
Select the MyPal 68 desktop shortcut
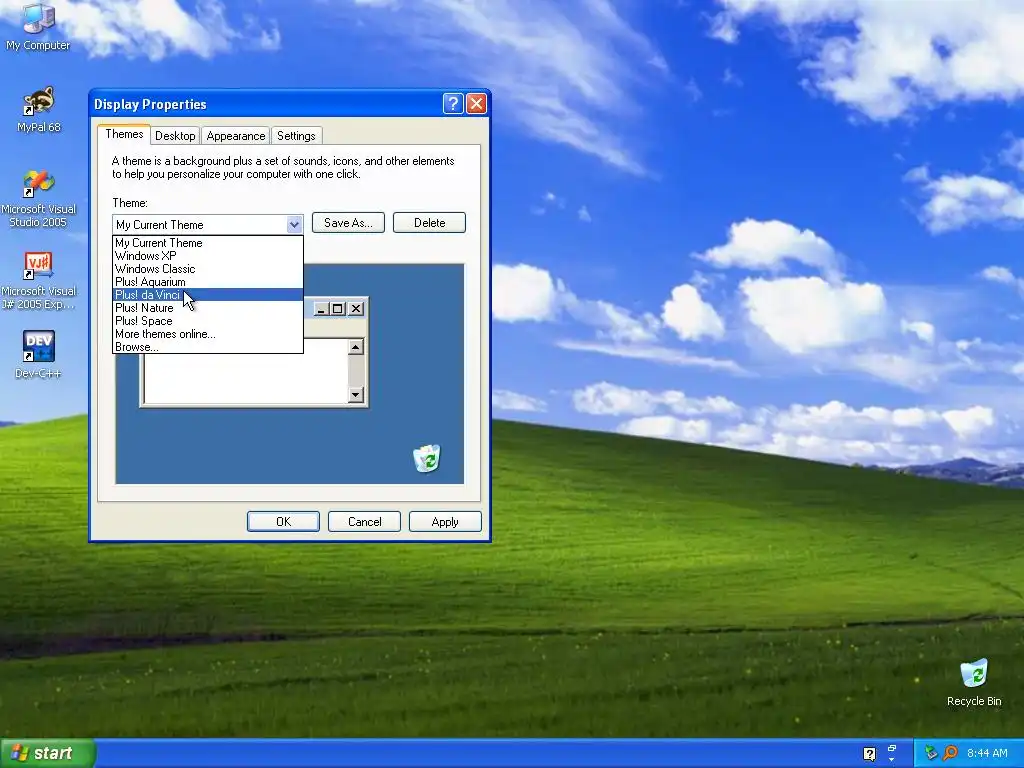coord(39,109)
